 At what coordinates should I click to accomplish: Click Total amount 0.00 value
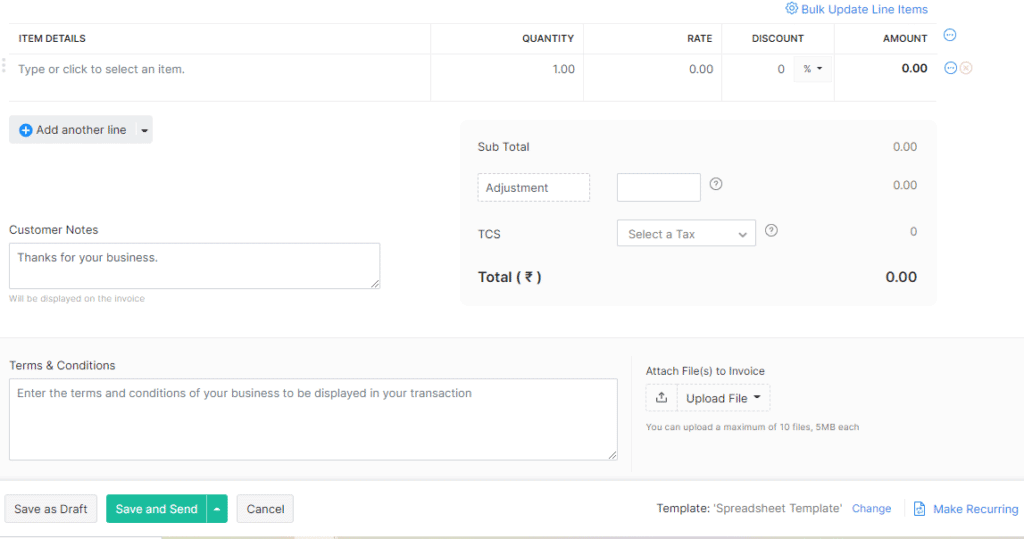[901, 277]
